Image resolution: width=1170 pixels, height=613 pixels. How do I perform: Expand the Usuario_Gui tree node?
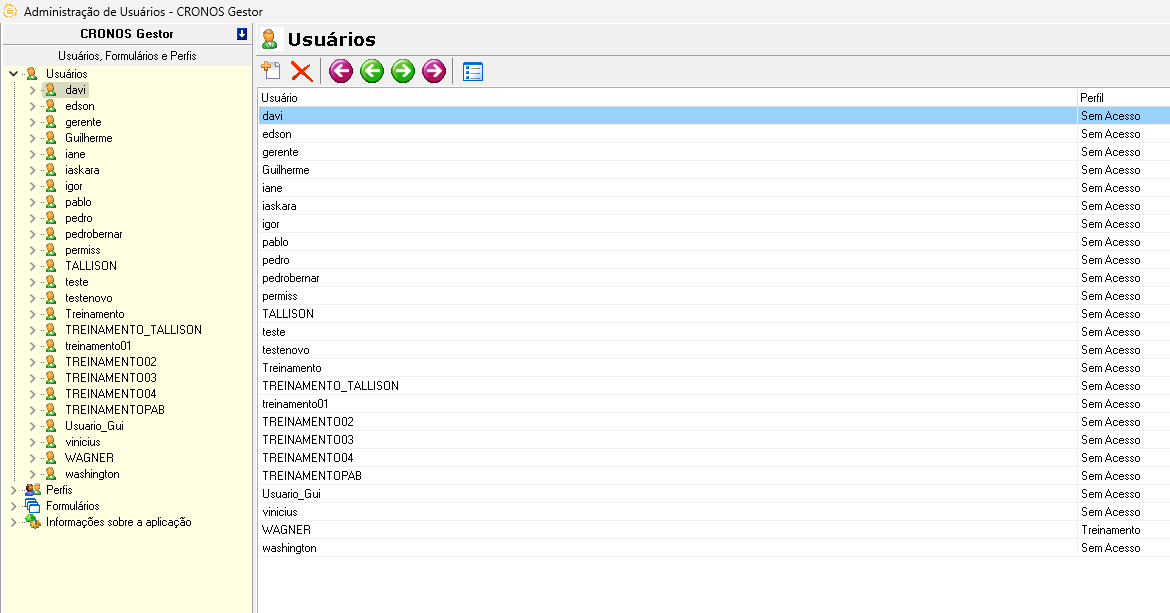(32, 426)
